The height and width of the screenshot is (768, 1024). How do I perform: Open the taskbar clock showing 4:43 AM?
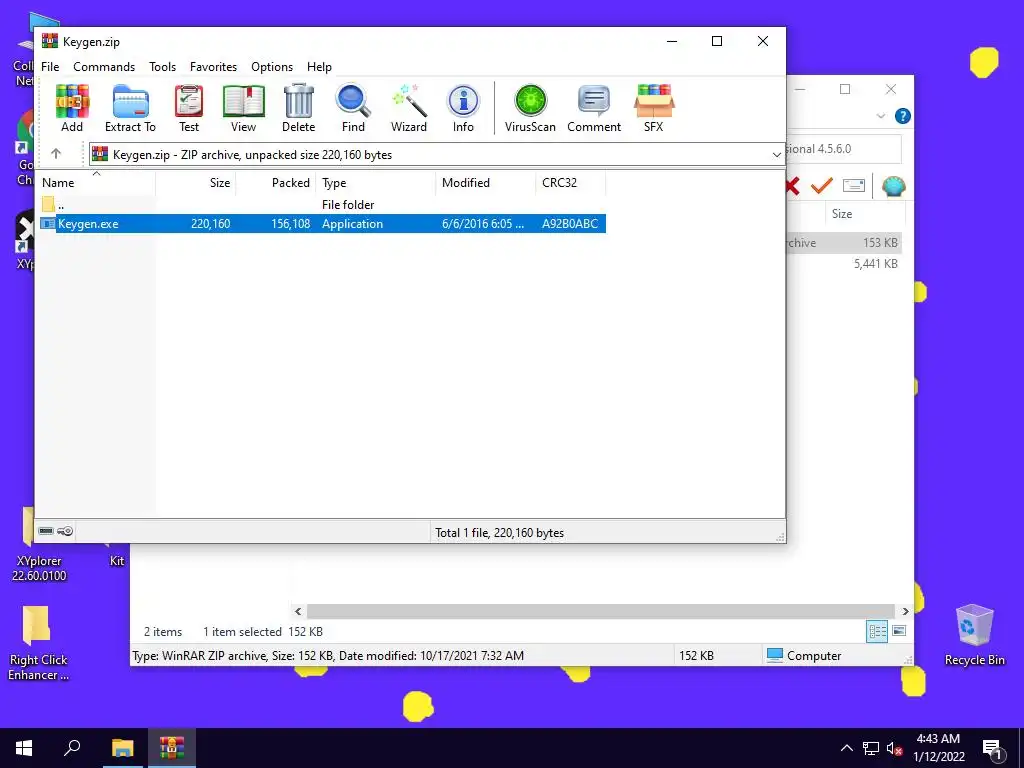point(938,748)
